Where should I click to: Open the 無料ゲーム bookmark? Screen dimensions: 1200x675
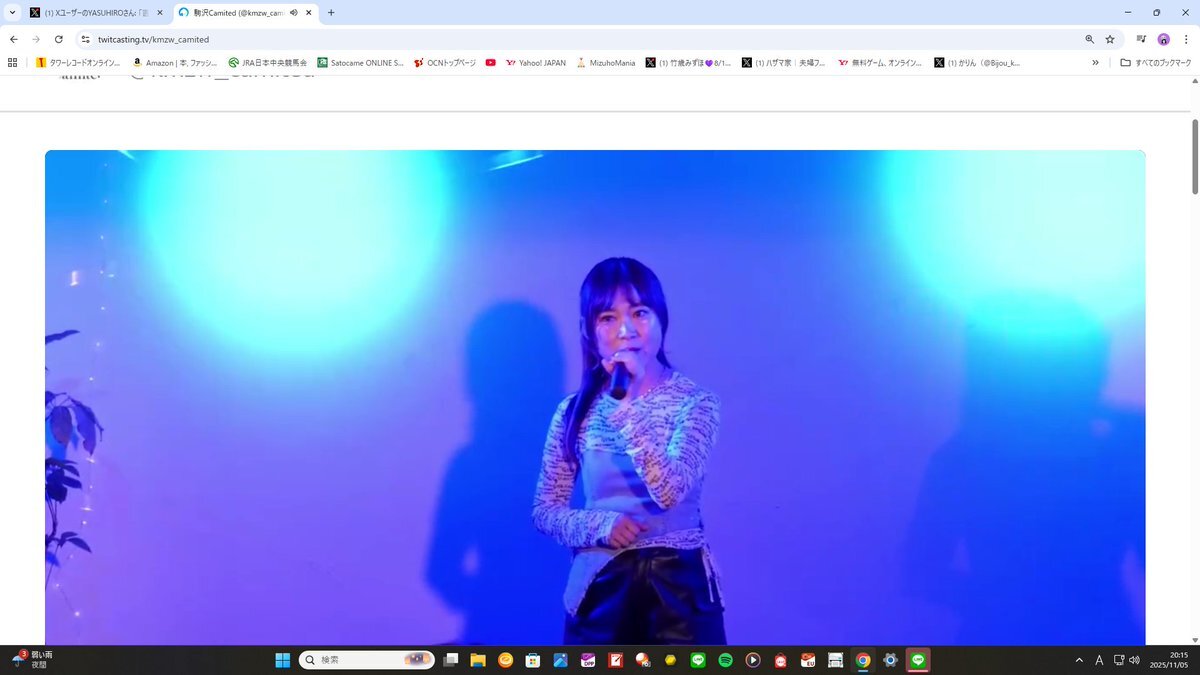click(x=881, y=62)
